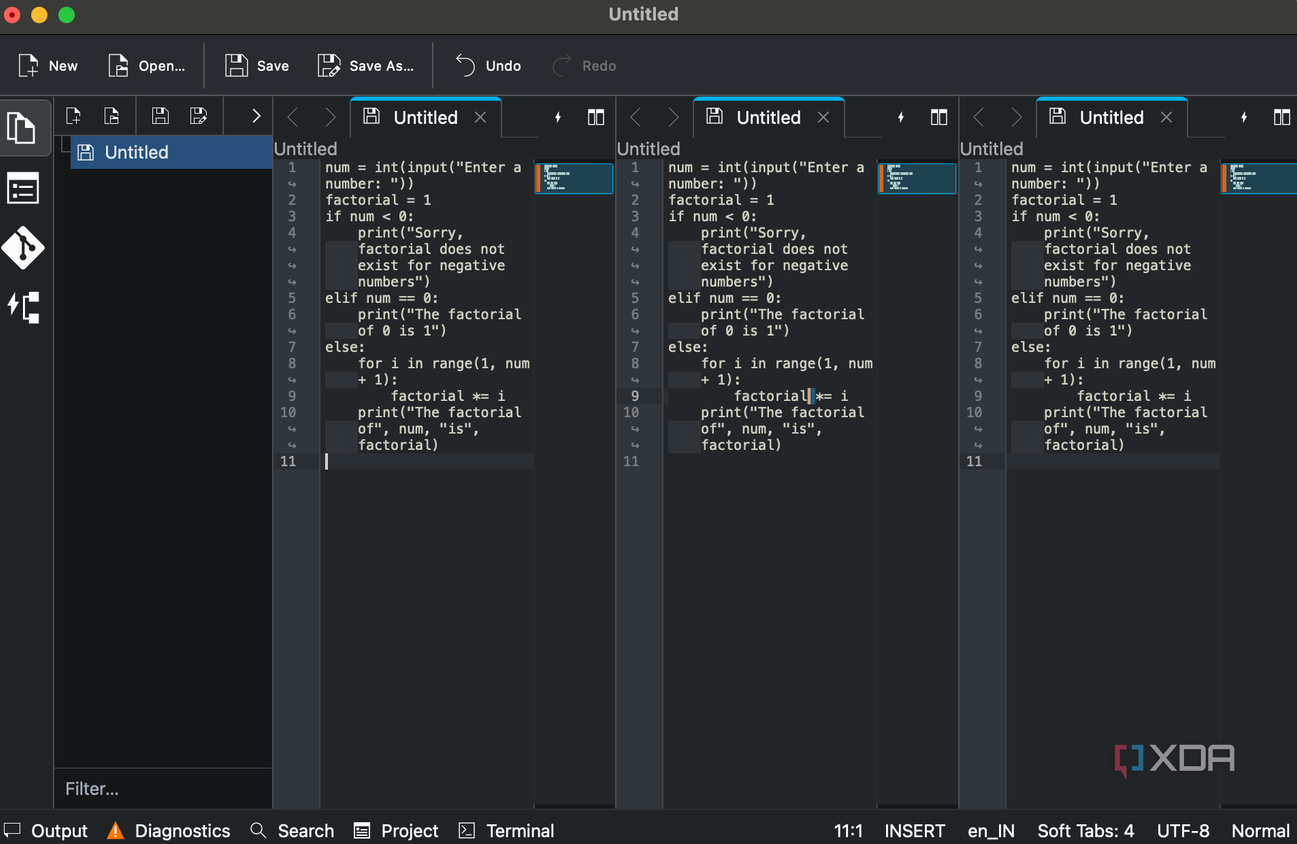This screenshot has height=844, width=1297.
Task: Toggle the Project panel in status bar
Action: pyautogui.click(x=396, y=831)
